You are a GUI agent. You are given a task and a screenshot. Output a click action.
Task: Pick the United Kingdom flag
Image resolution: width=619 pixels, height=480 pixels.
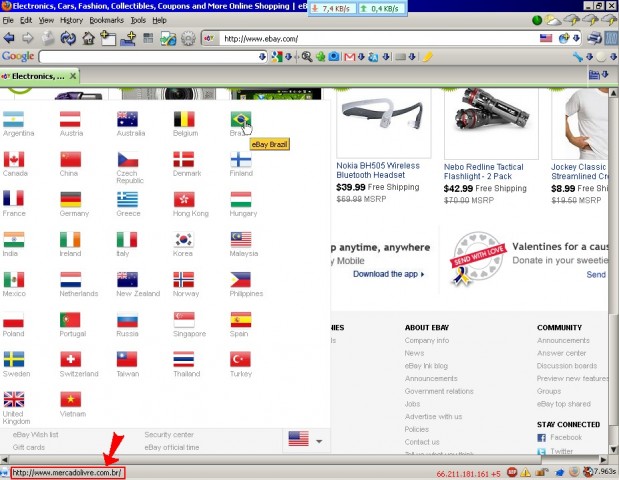click(x=13, y=399)
